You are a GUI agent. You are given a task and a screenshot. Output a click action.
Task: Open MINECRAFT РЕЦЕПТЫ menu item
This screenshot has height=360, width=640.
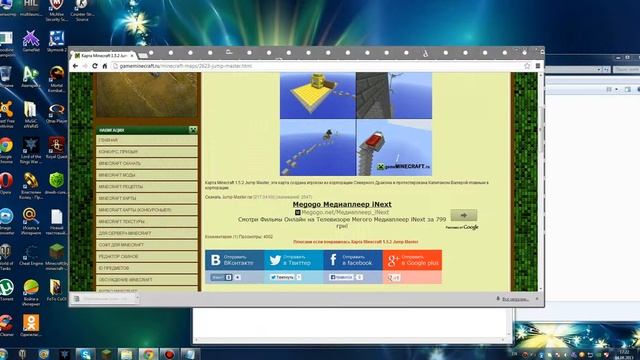(147, 187)
